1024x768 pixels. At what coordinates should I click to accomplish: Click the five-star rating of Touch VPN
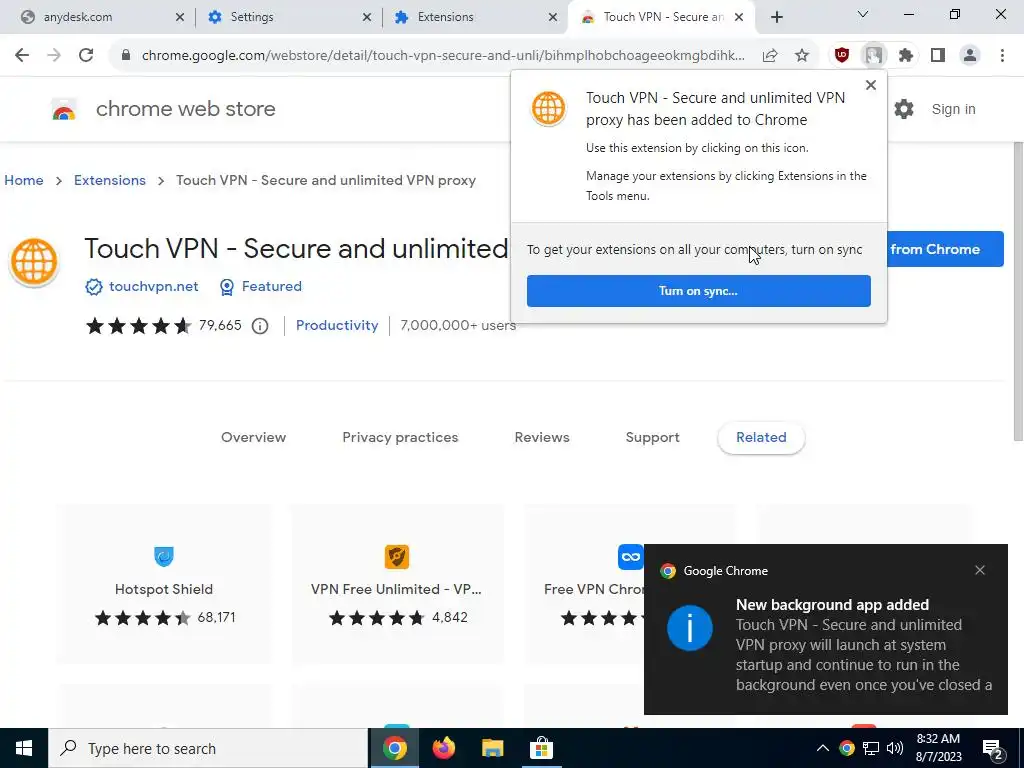click(x=138, y=325)
